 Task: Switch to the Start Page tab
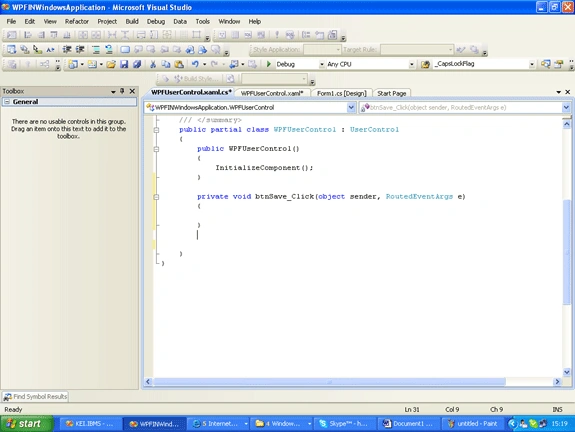tap(392, 93)
